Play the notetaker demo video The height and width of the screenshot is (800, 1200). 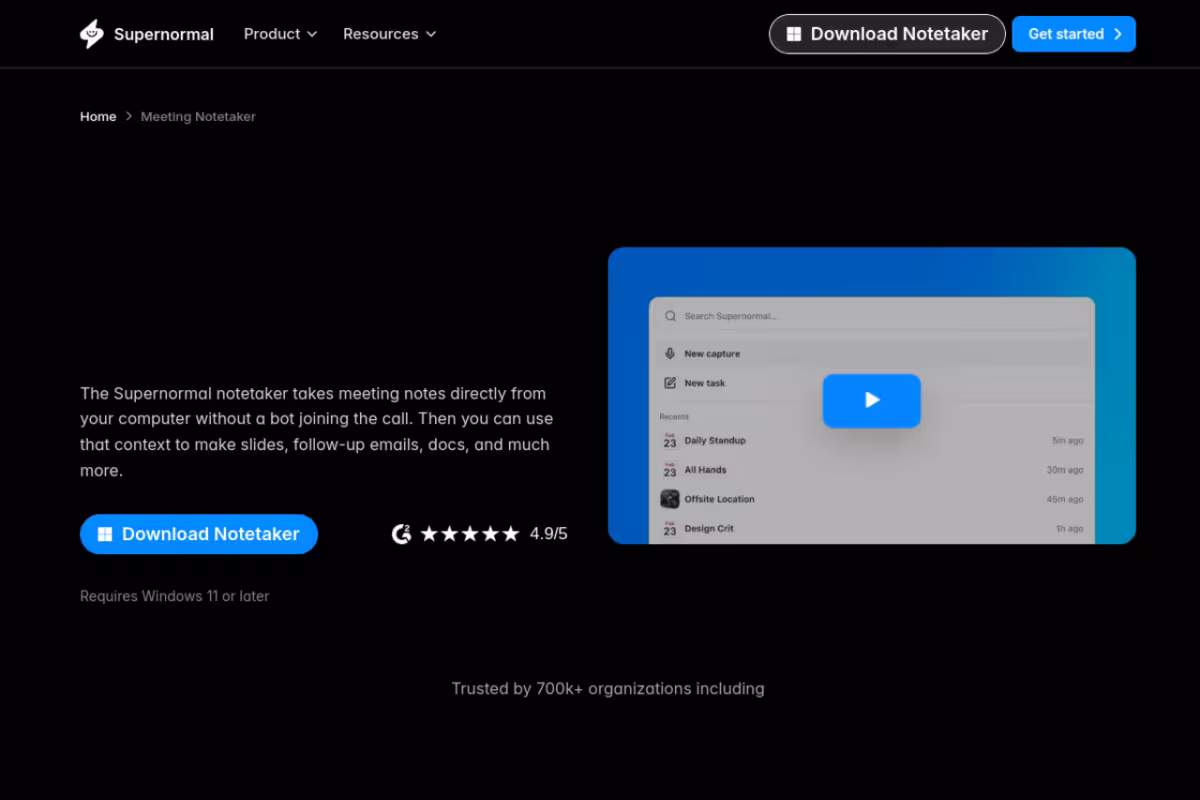click(x=872, y=400)
